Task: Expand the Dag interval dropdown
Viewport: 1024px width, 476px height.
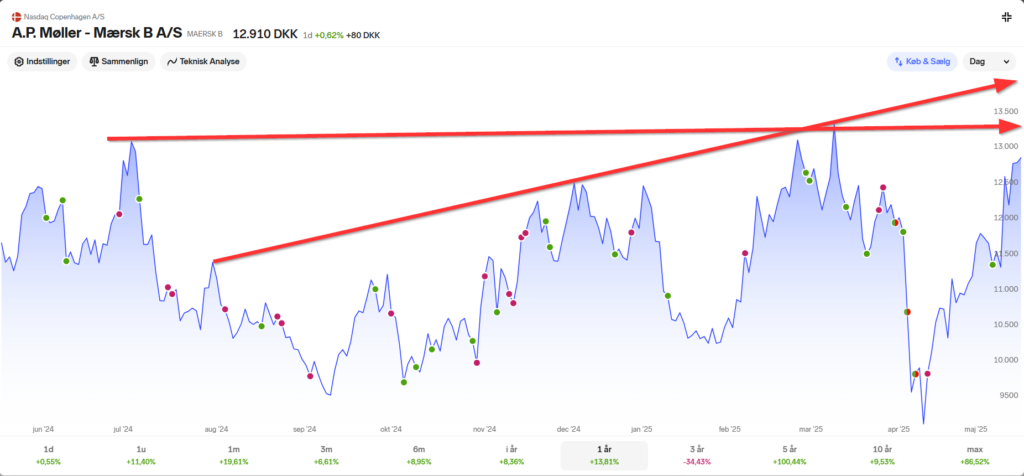Action: coord(989,62)
